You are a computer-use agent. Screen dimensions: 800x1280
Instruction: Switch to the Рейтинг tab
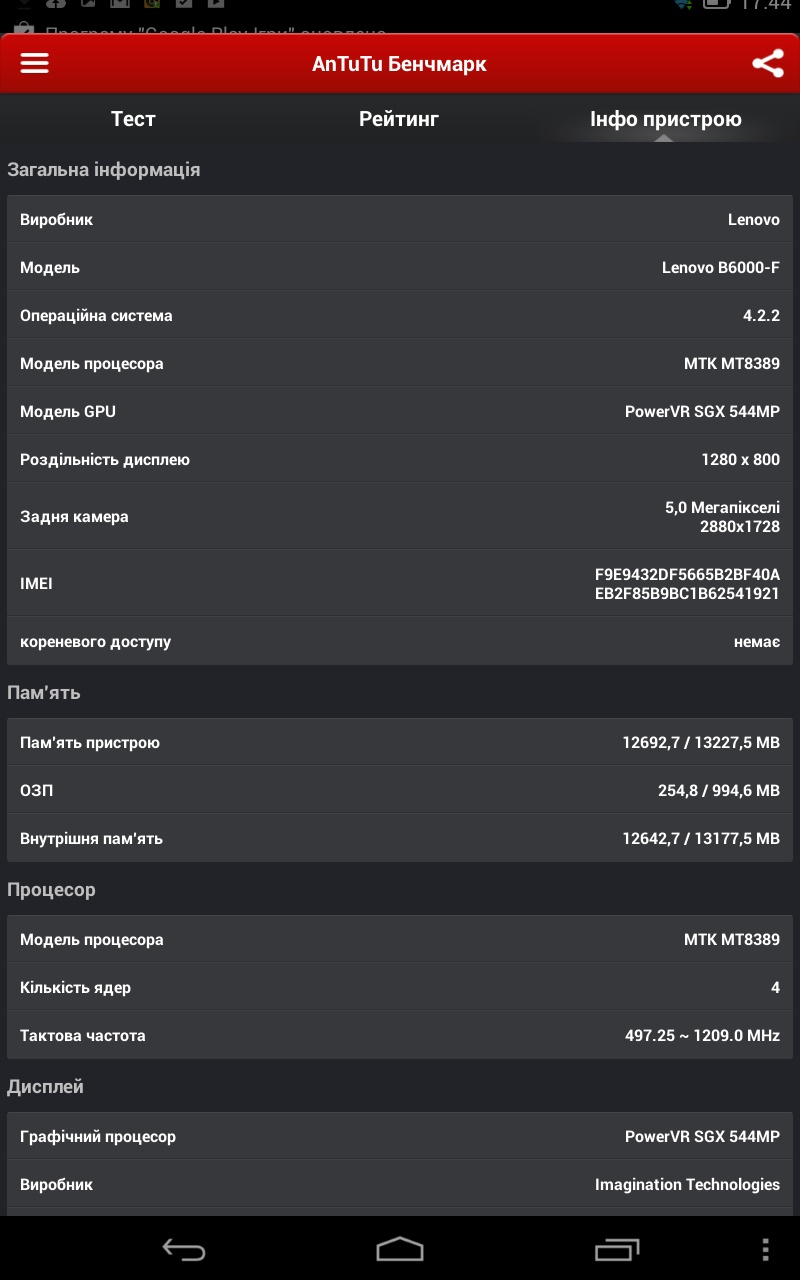coord(399,119)
